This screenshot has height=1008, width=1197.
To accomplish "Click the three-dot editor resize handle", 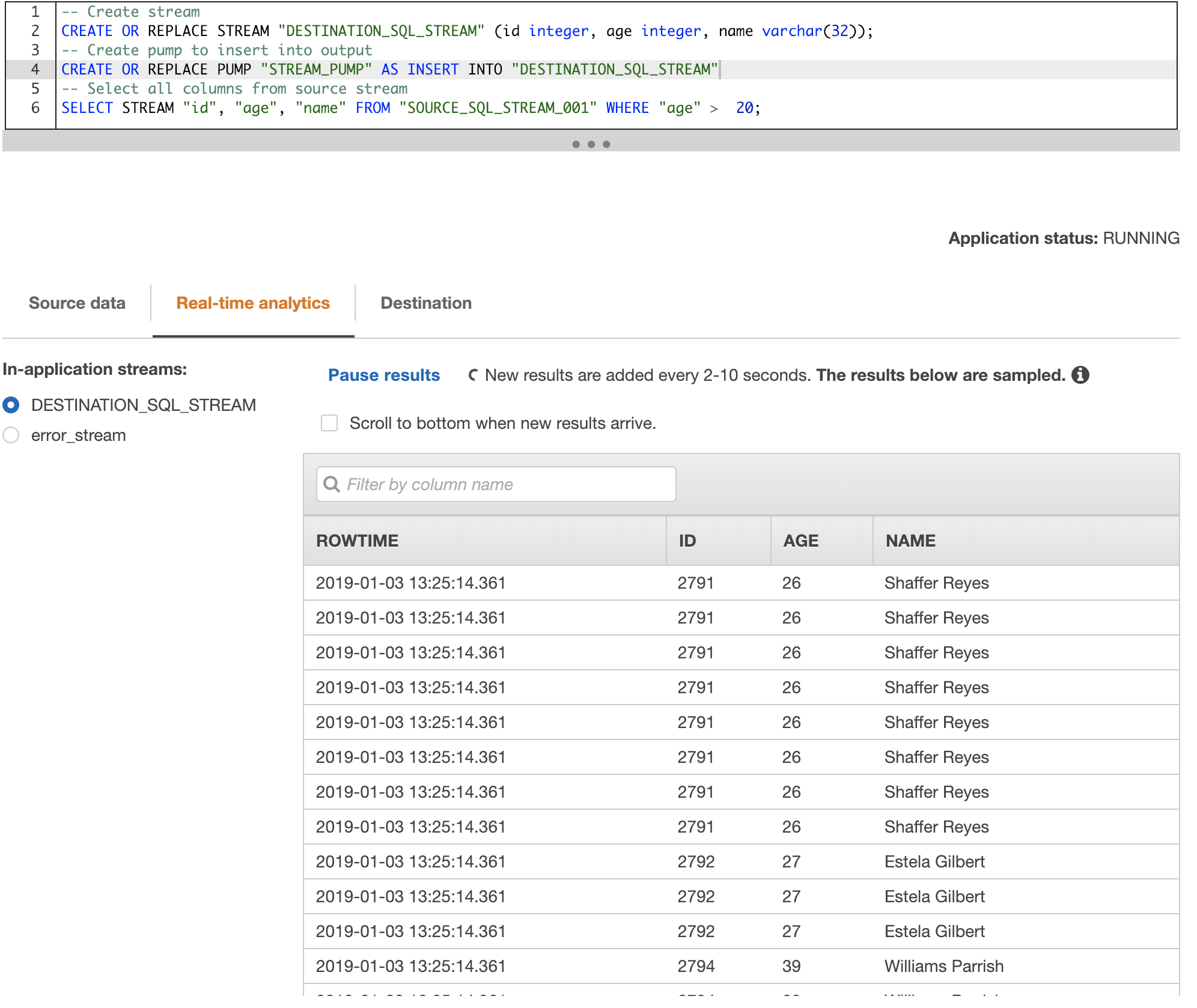I will click(591, 144).
